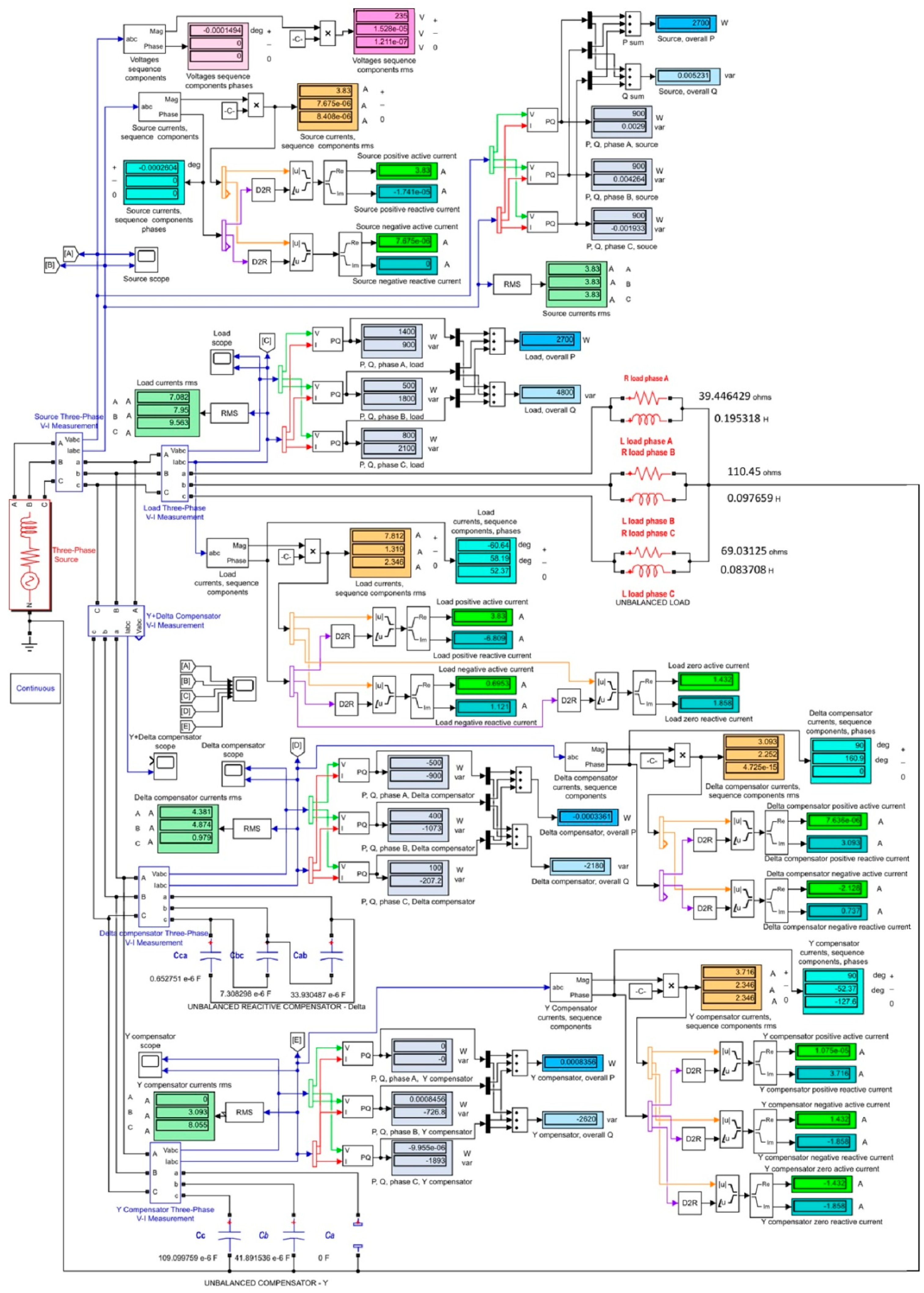Select the Continuous powergui block

pyautogui.click(x=35, y=688)
